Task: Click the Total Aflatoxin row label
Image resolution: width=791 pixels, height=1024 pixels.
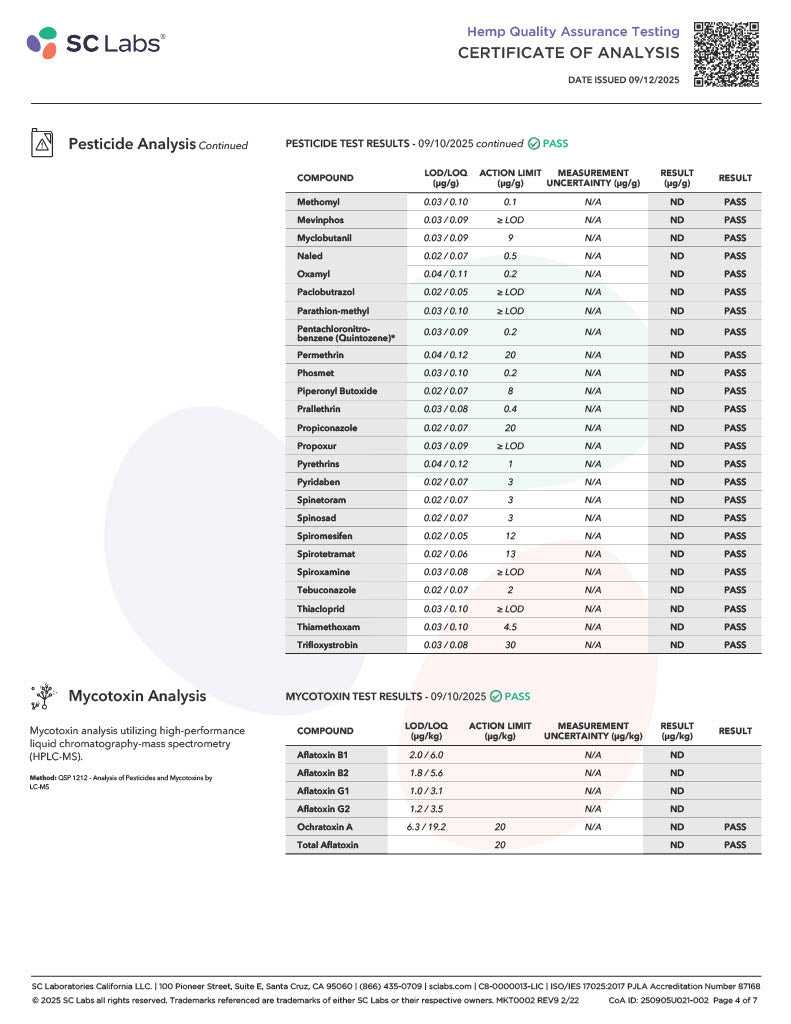Action: tap(327, 845)
